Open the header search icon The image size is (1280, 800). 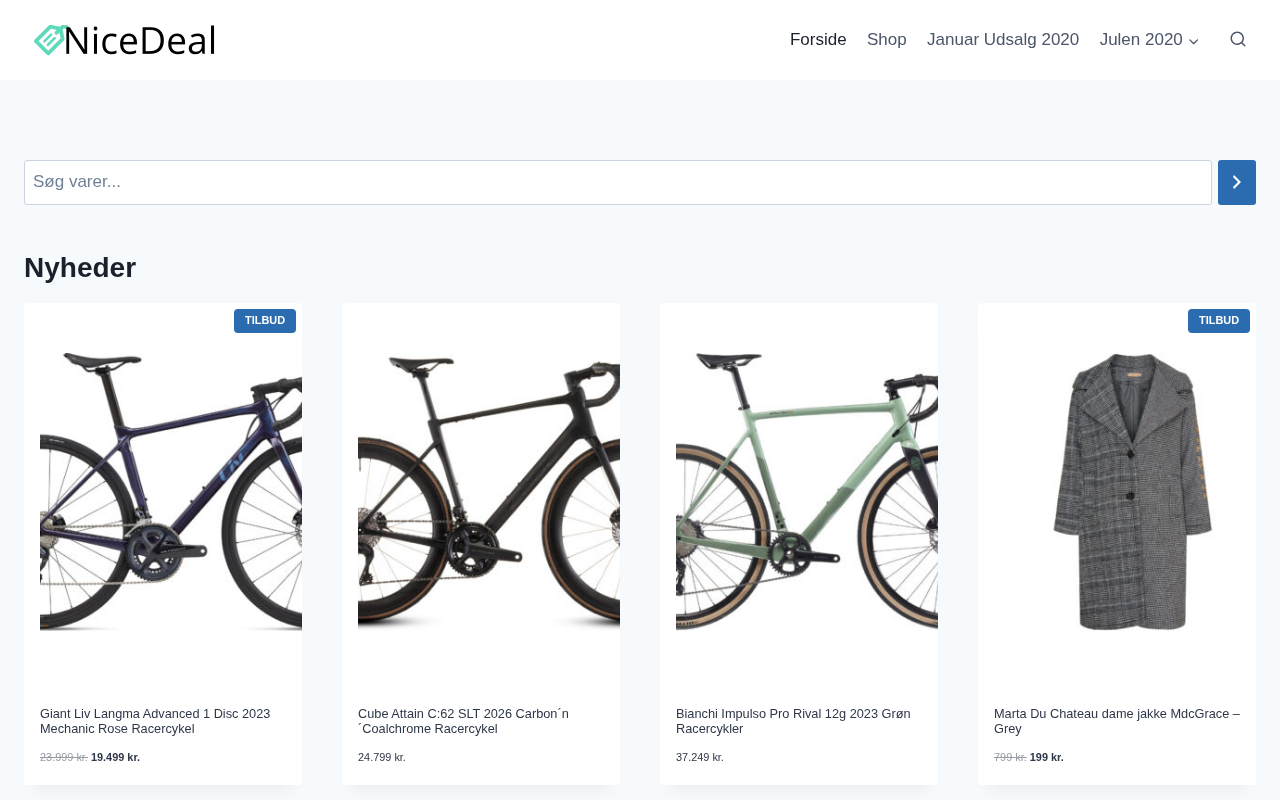(1238, 40)
